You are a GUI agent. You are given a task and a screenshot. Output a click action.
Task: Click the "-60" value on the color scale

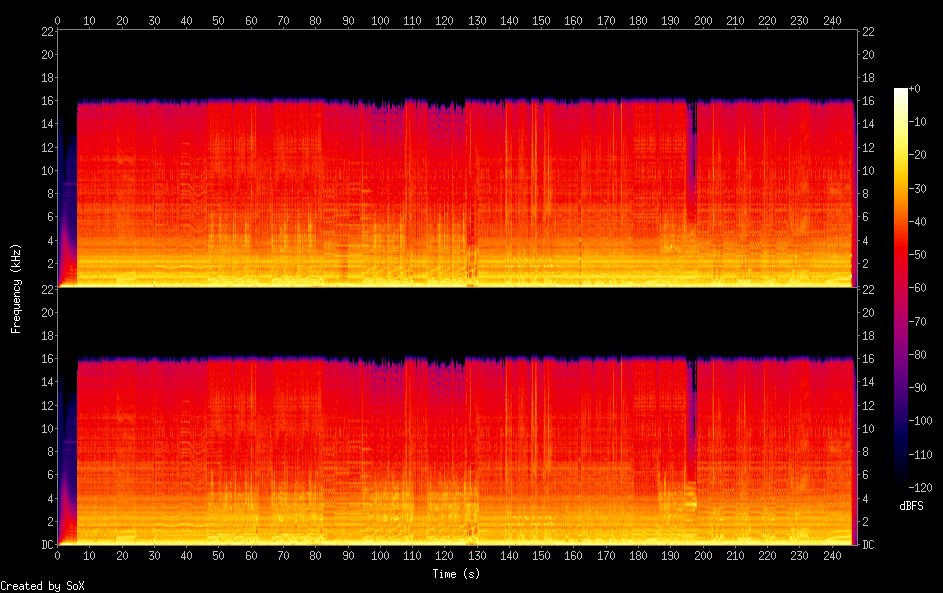coord(918,287)
